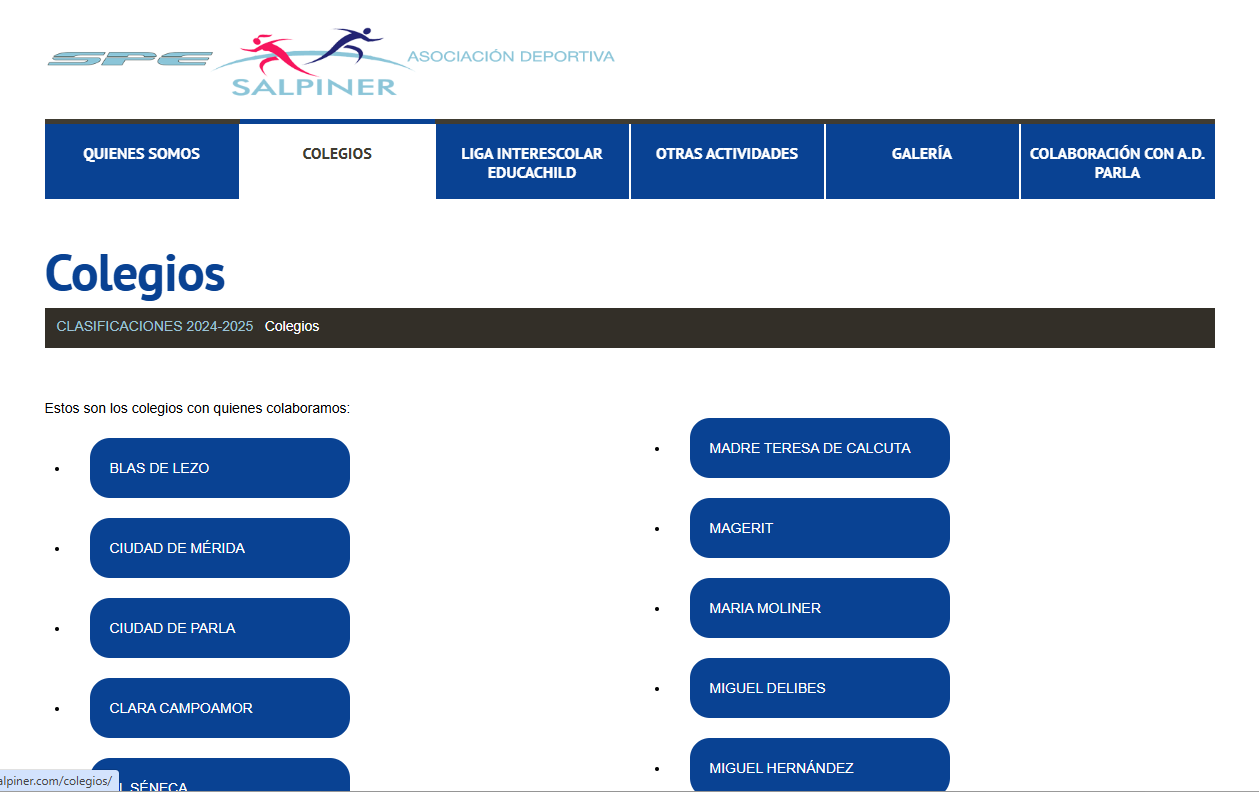Screen dimensions: 1259x792
Task: Select the Colegios navigation tab
Action: [337, 154]
